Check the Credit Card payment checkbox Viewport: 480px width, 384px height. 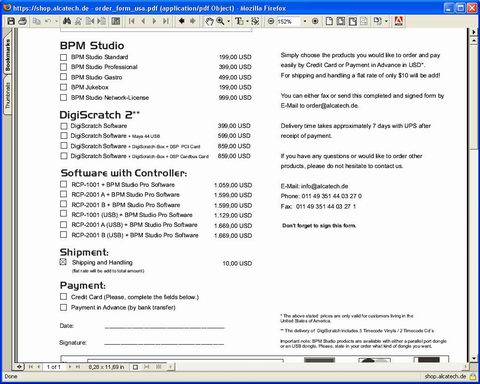click(63, 297)
